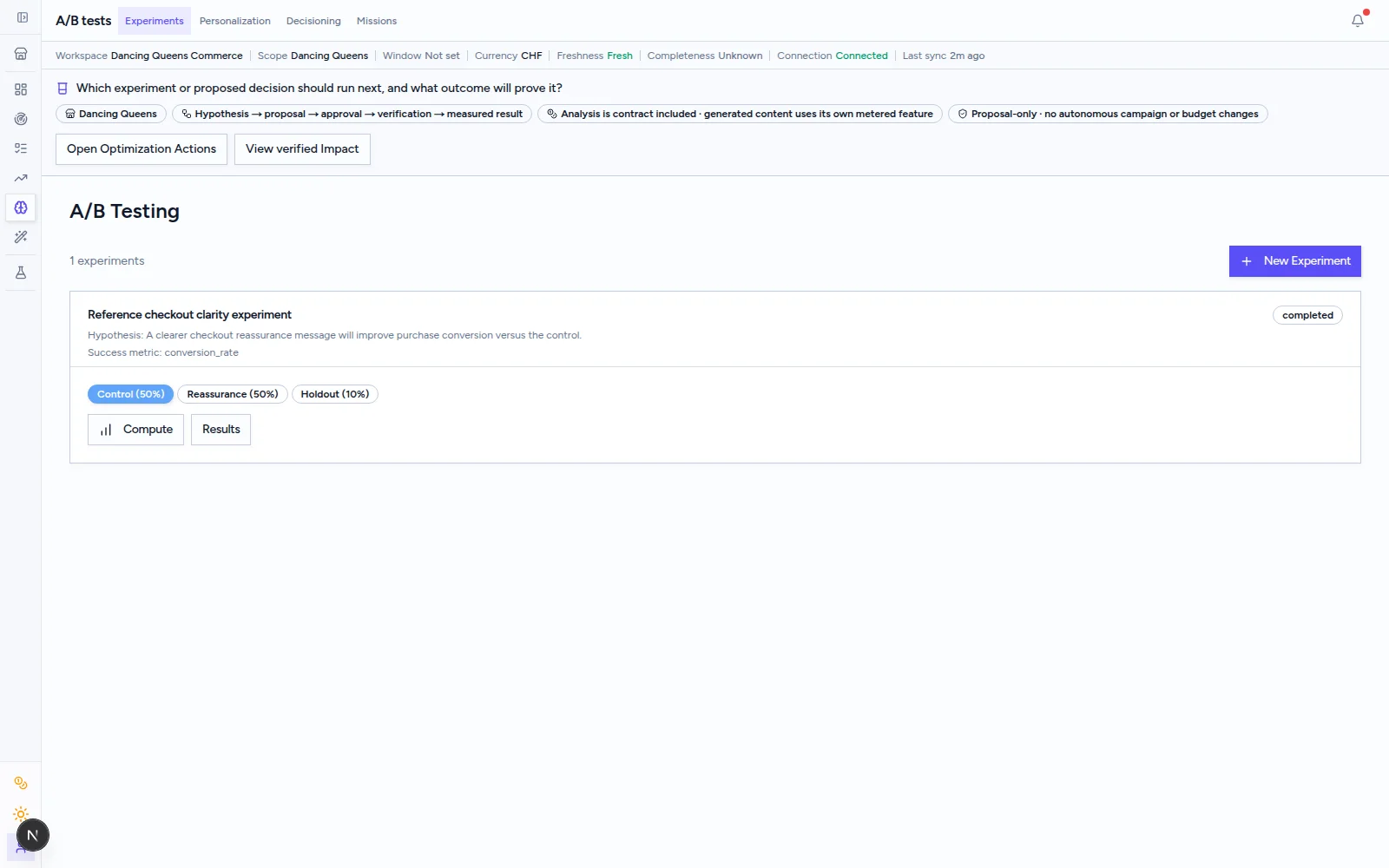Open the magic wand sidebar icon

pyautogui.click(x=21, y=237)
